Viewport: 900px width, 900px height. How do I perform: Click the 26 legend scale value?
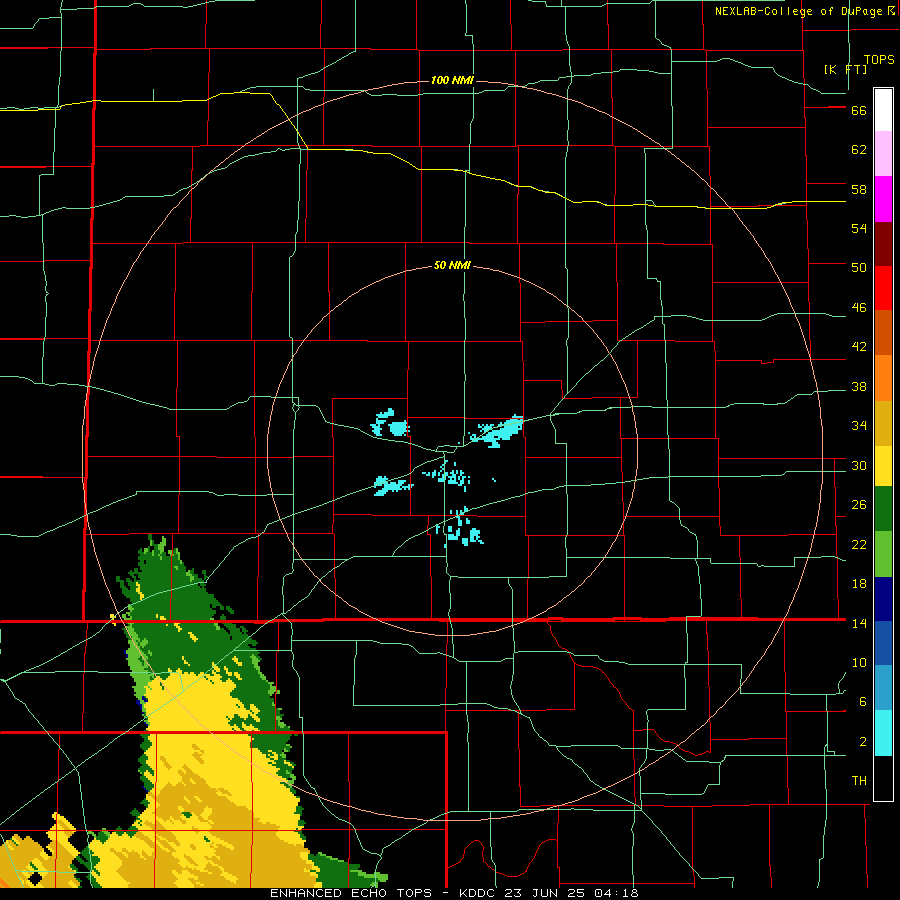[x=859, y=505]
